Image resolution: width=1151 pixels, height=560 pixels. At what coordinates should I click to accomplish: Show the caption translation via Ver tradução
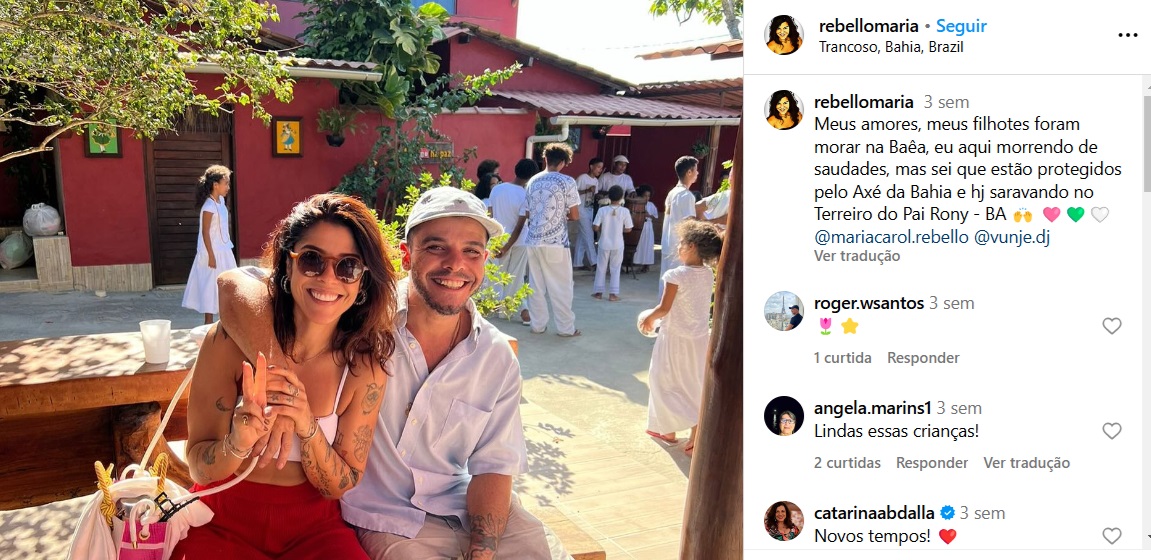click(857, 256)
